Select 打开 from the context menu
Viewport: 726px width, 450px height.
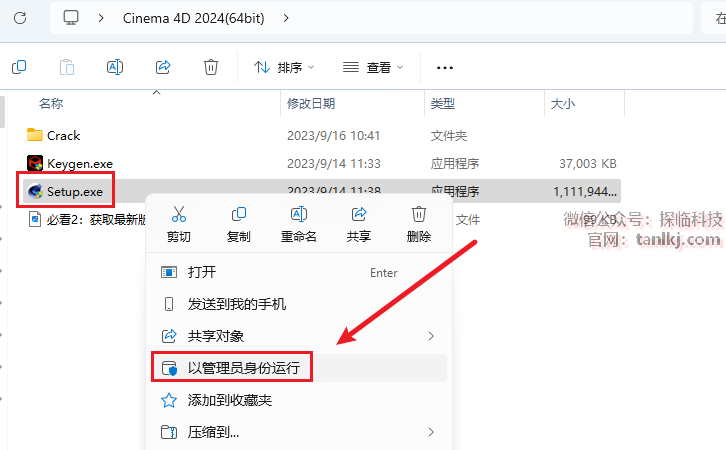pos(299,272)
